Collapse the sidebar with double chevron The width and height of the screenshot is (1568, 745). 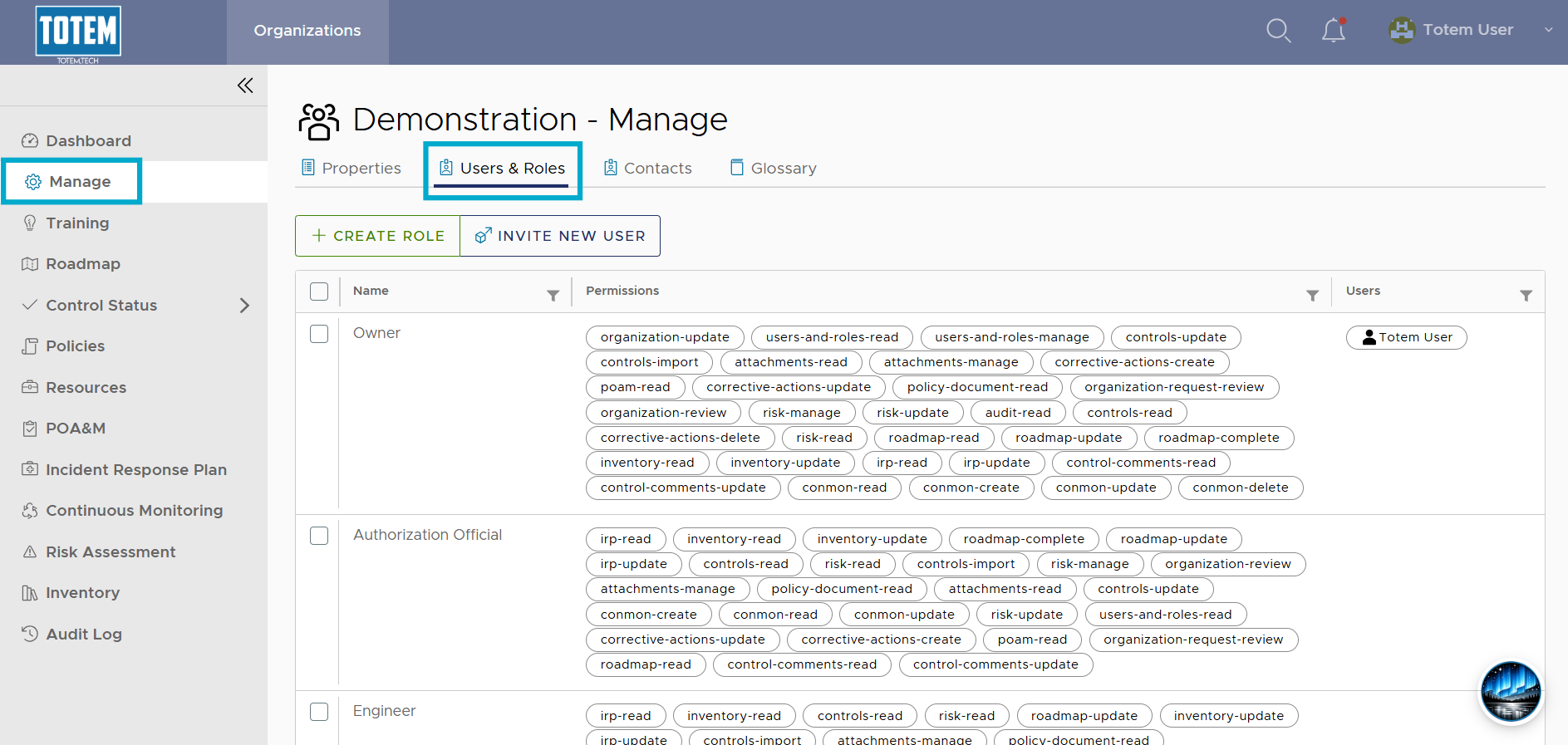[x=245, y=86]
